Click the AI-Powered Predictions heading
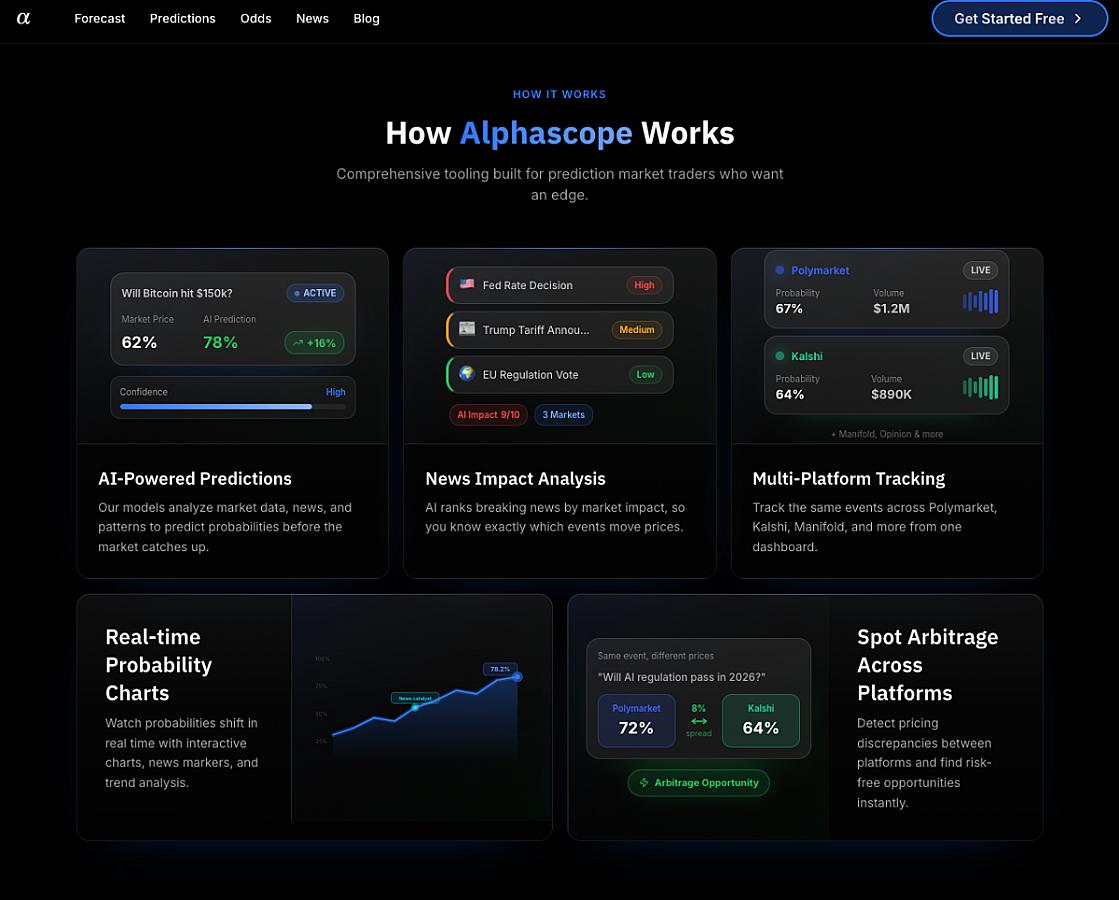This screenshot has width=1119, height=900. pos(195,479)
